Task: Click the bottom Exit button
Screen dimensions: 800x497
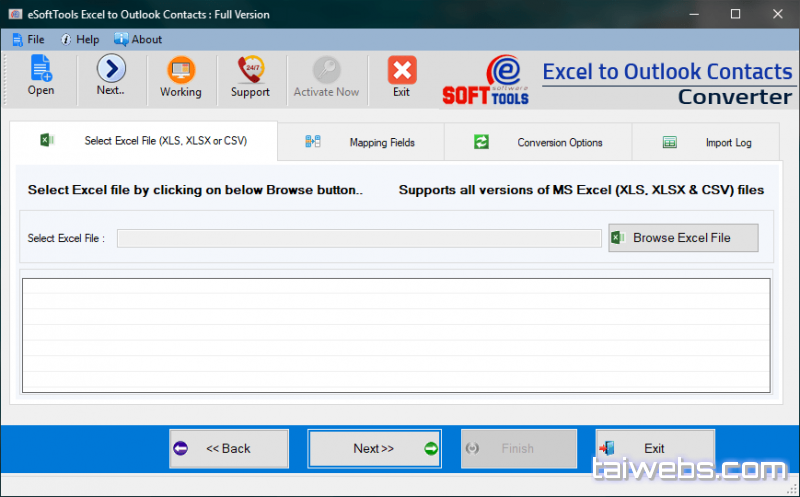Action: [x=654, y=448]
